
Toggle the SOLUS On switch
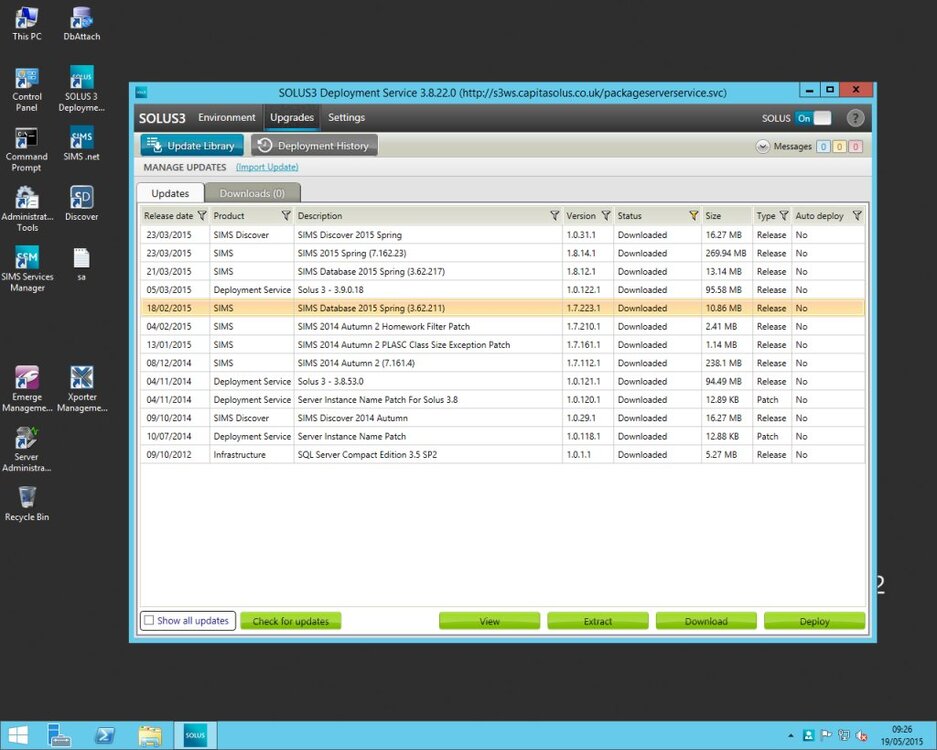[x=813, y=118]
